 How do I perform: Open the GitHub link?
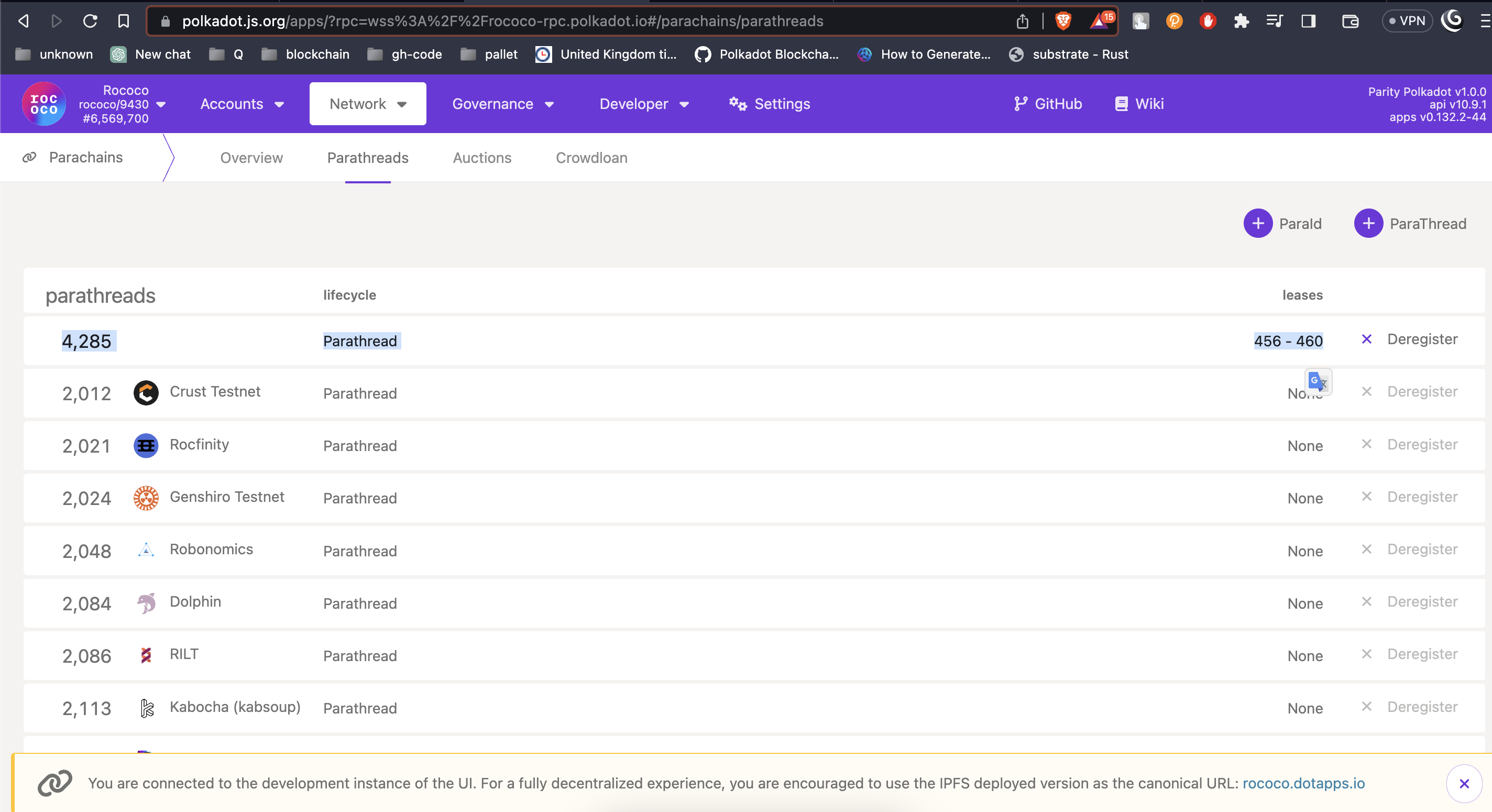1048,104
